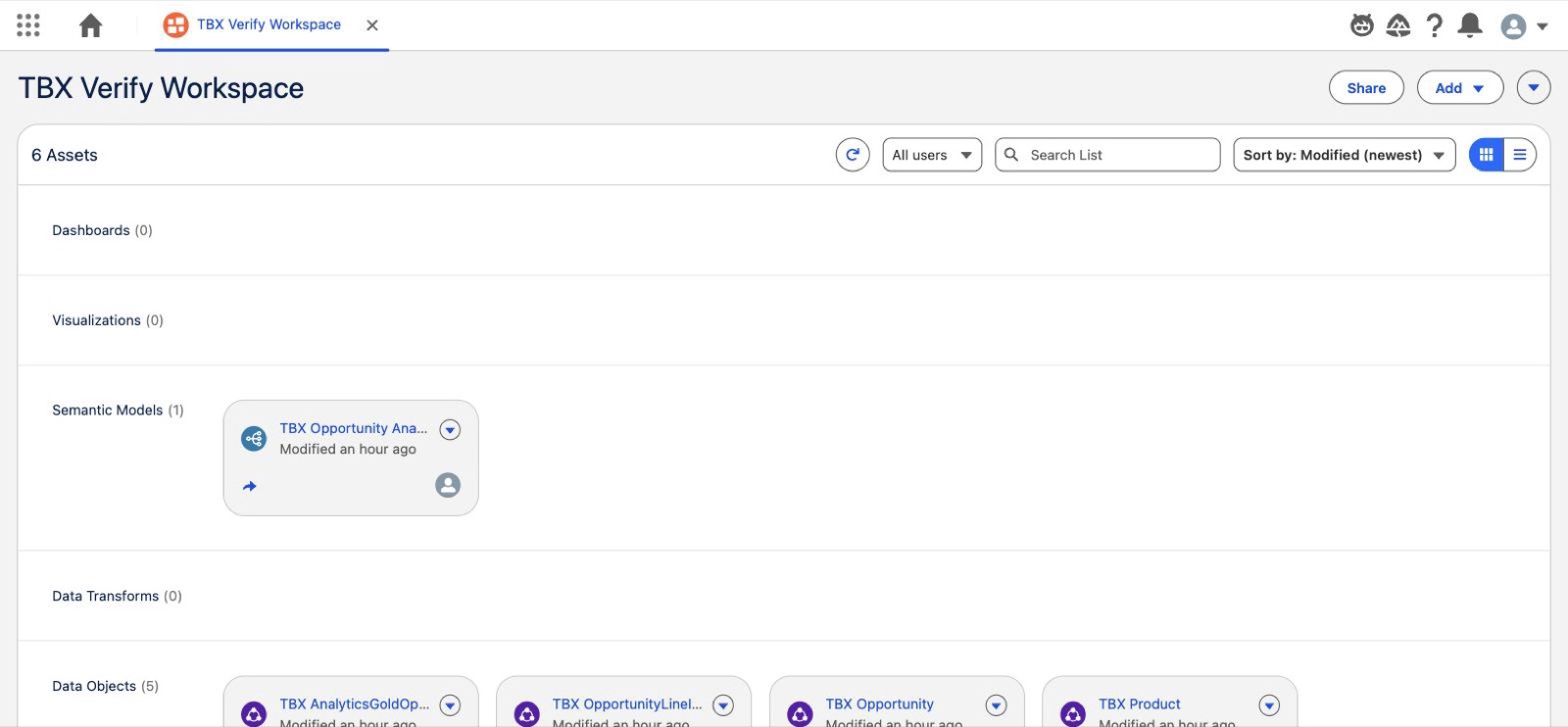
Task: Click the Data Objects (5) section label
Action: pos(105,686)
